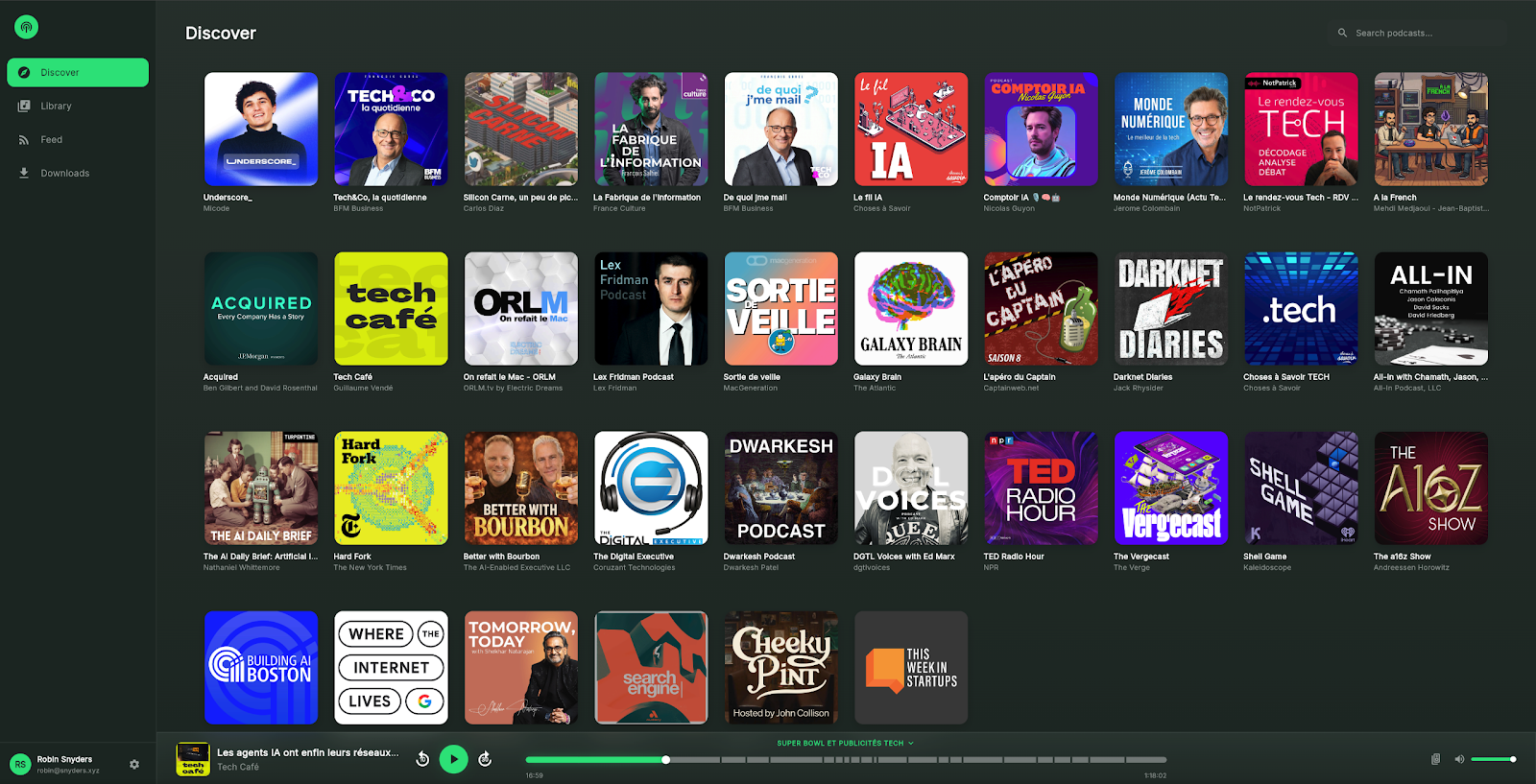The height and width of the screenshot is (784, 1536).
Task: Open Silicon Carne podcast cover
Action: pos(521,130)
